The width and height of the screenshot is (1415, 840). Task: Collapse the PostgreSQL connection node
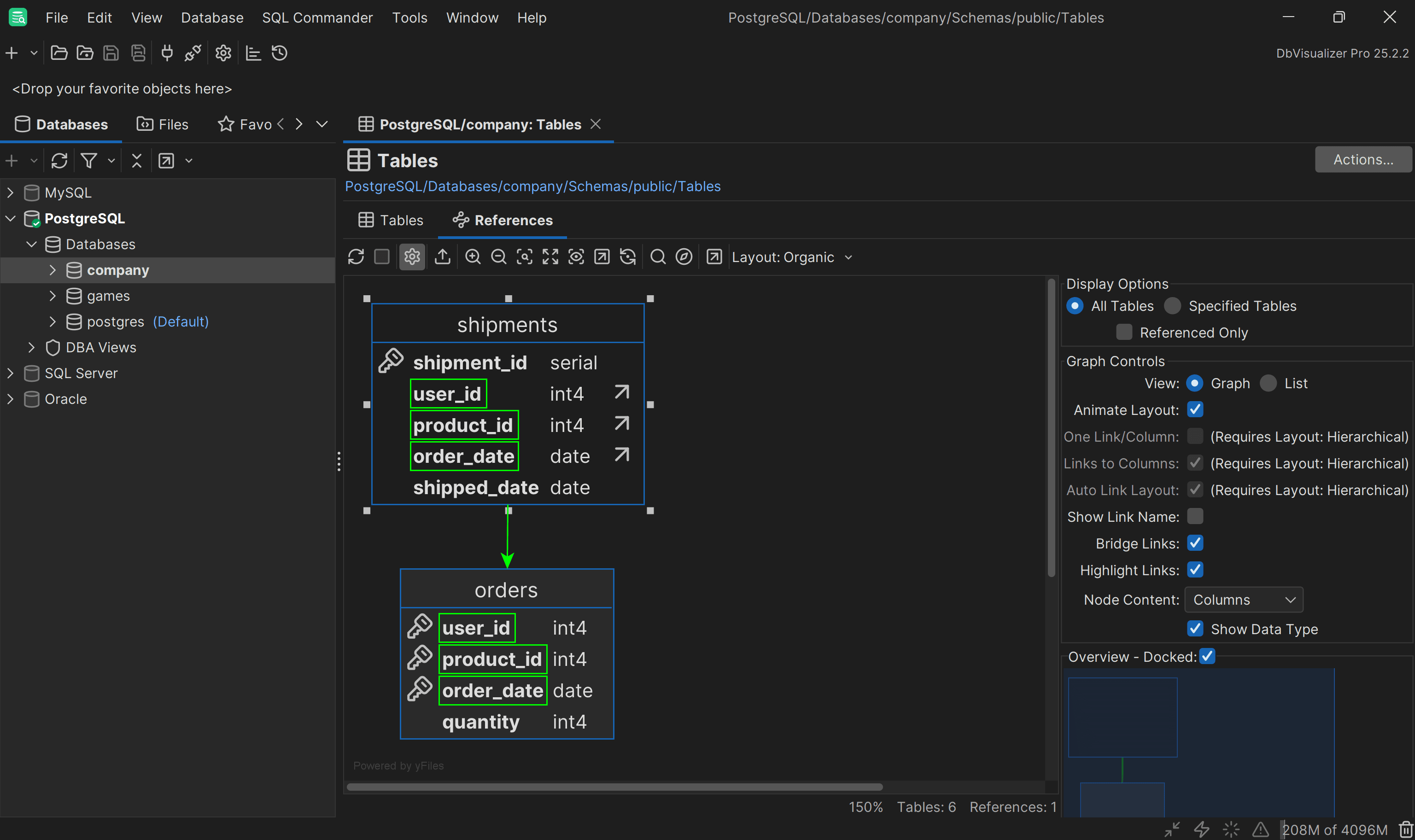pos(10,218)
